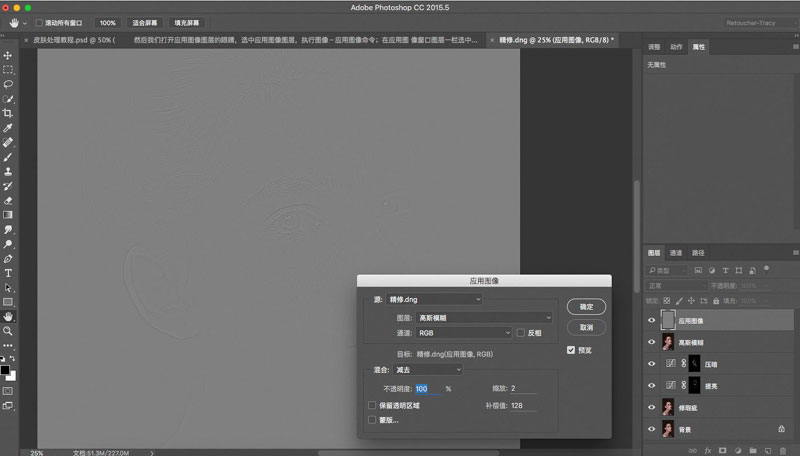Hide the 修瑕疵 layer

(x=652, y=407)
